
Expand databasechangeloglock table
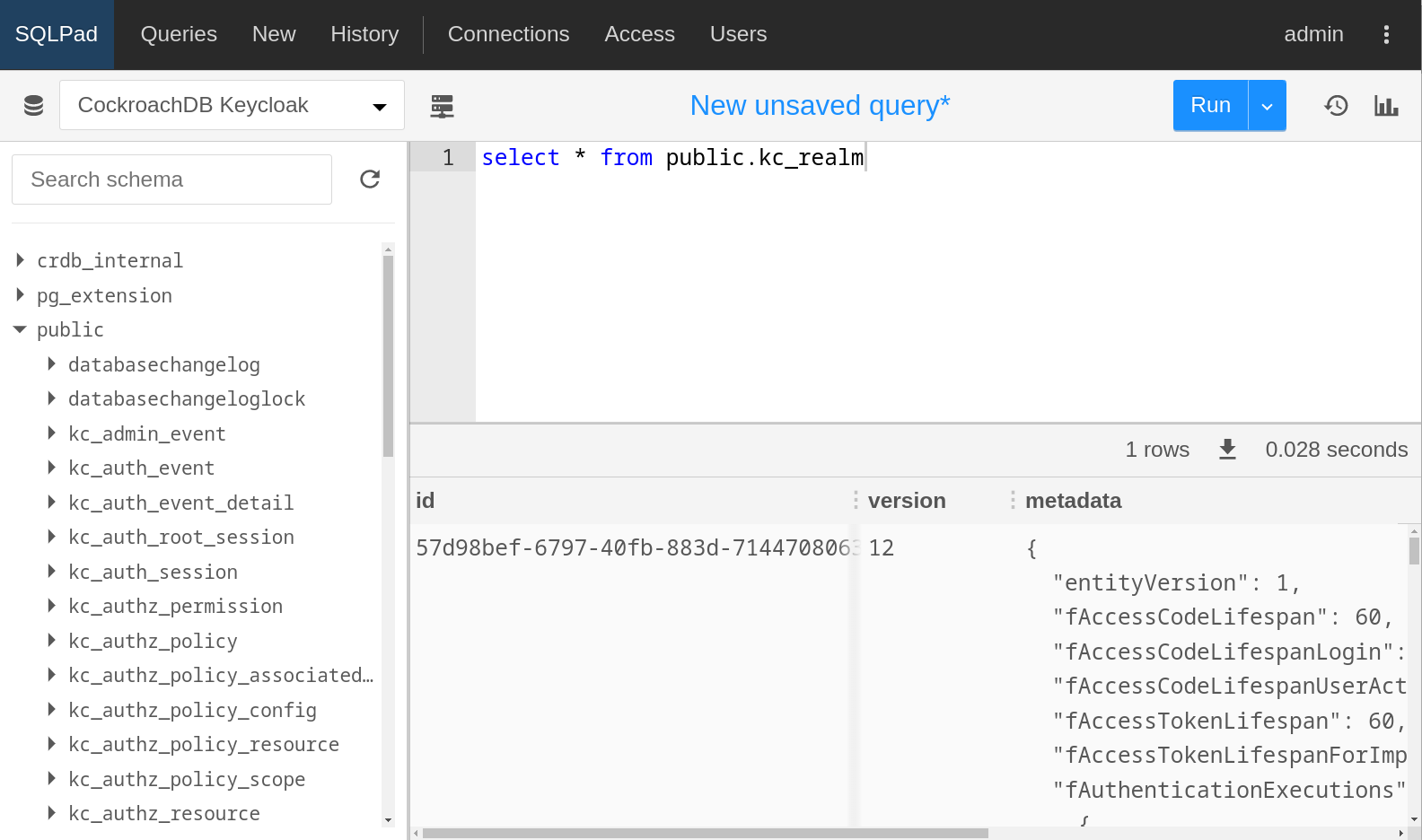tap(51, 398)
